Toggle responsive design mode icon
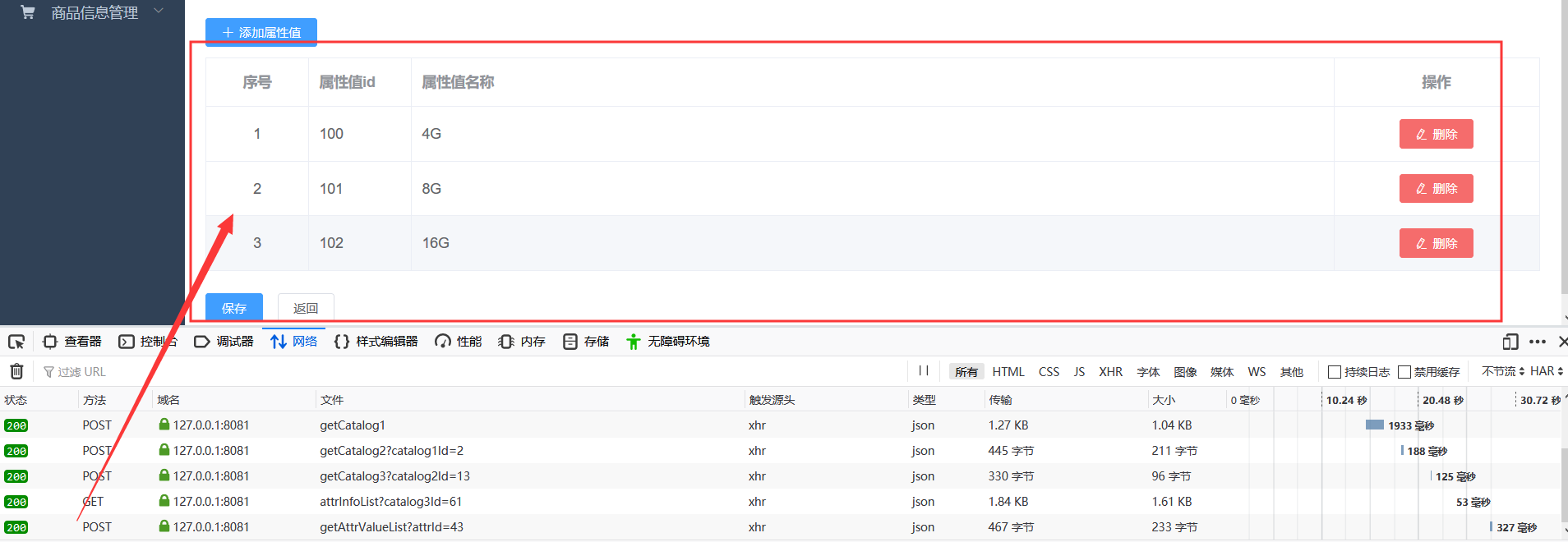Image resolution: width=1568 pixels, height=542 pixels. click(1510, 342)
